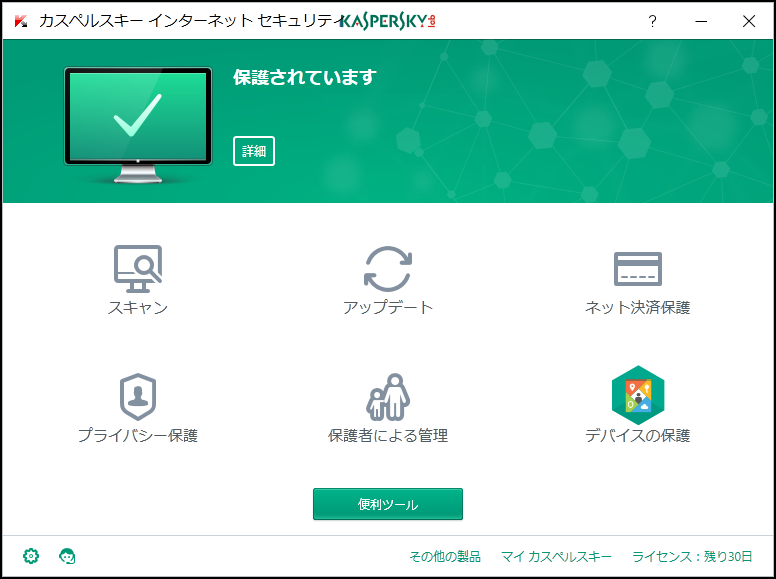The height and width of the screenshot is (579, 776).
Task: Click the protected monitor checkmark image
Action: click(x=138, y=125)
